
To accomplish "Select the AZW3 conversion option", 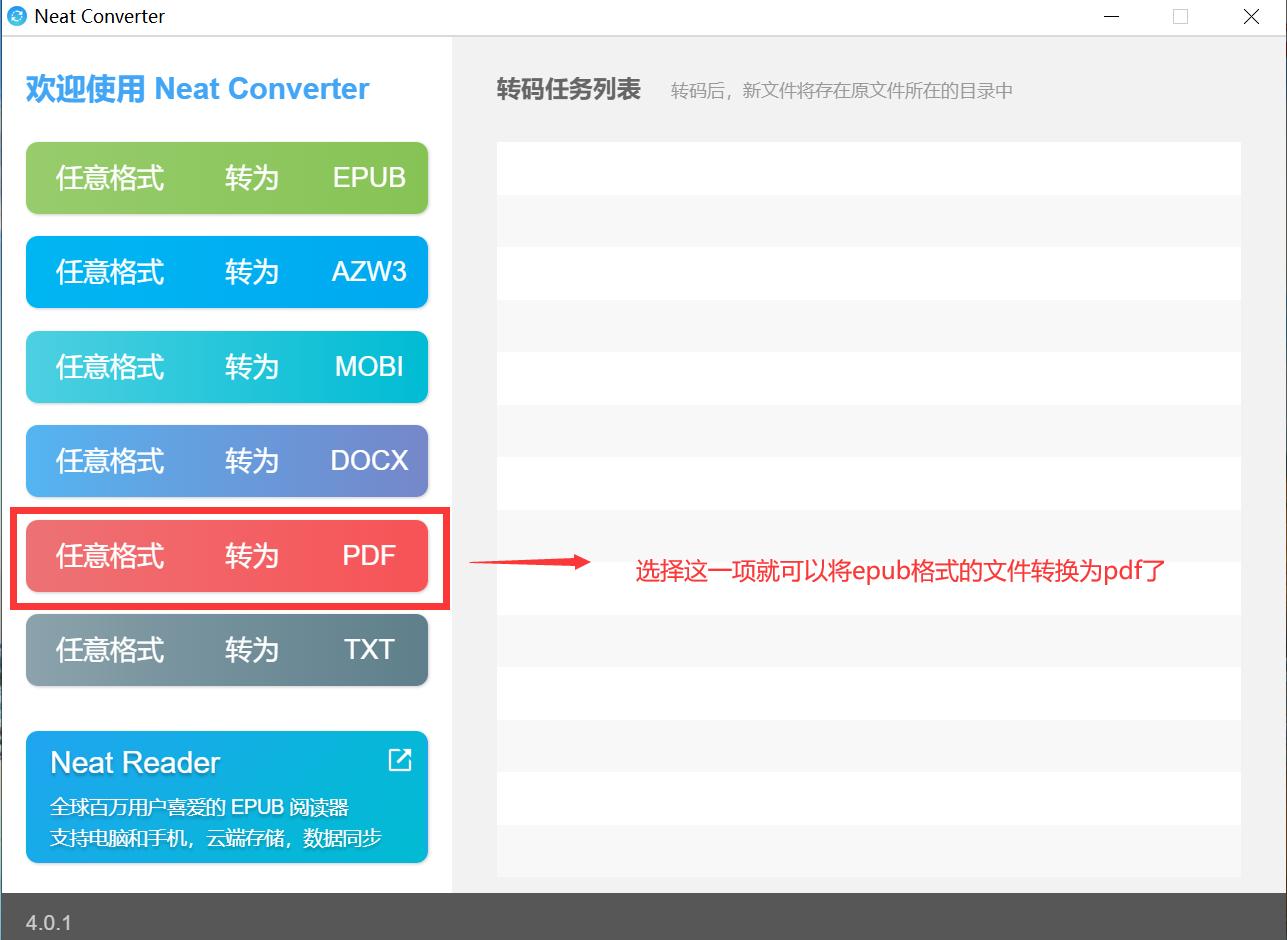I will (x=227, y=271).
